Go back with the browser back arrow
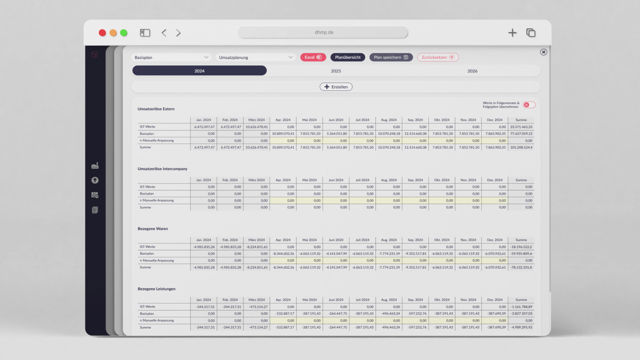The height and width of the screenshot is (360, 640). (164, 33)
